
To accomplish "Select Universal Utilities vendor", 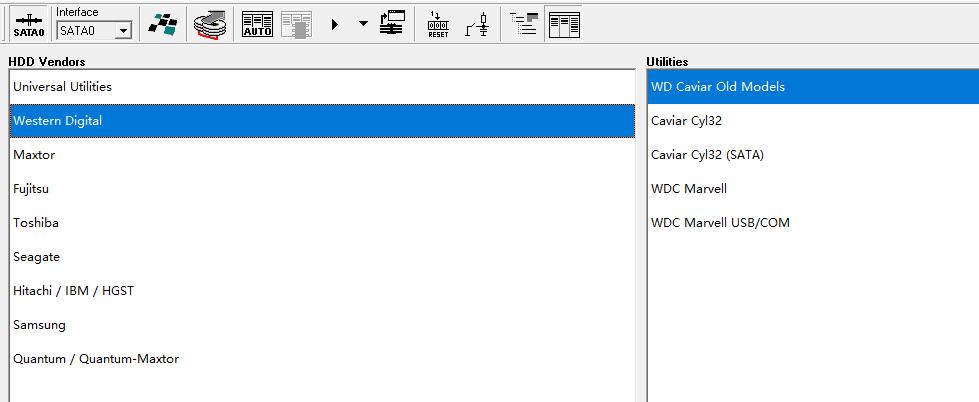I will click(x=323, y=87).
